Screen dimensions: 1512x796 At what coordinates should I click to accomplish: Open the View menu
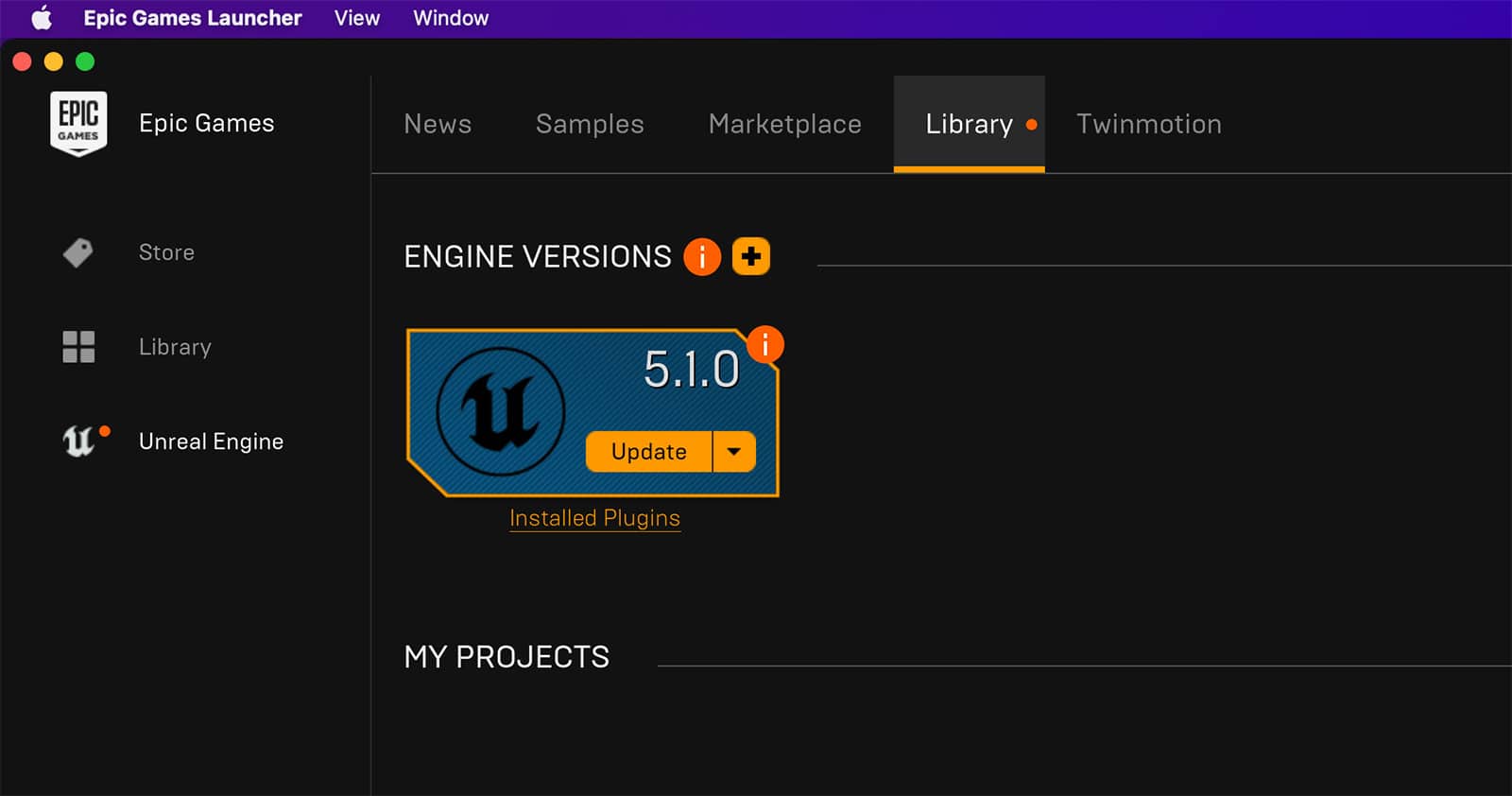357,18
